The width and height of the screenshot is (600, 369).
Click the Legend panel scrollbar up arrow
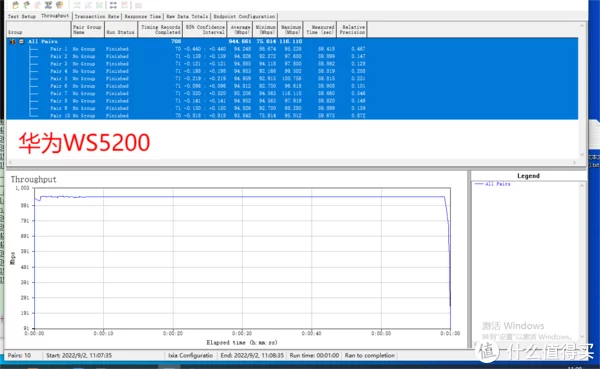[582, 186]
